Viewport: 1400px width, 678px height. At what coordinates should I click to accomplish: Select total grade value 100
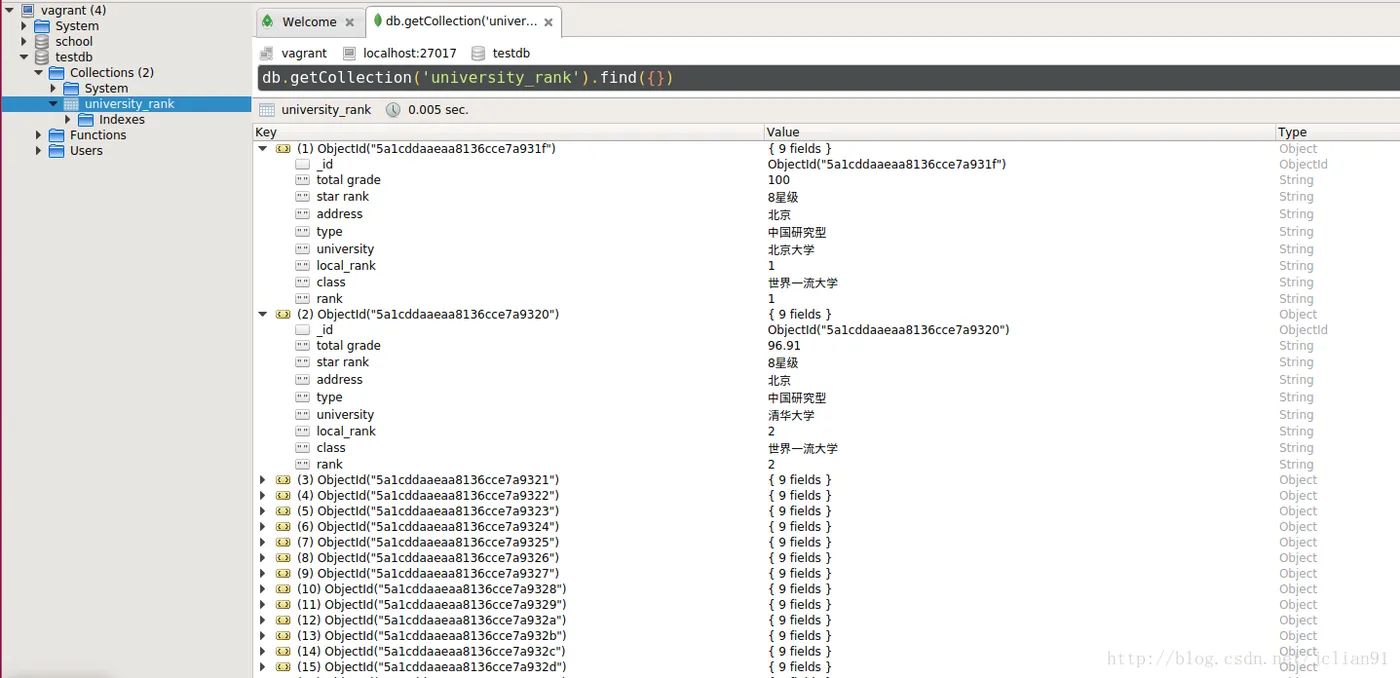(779, 180)
